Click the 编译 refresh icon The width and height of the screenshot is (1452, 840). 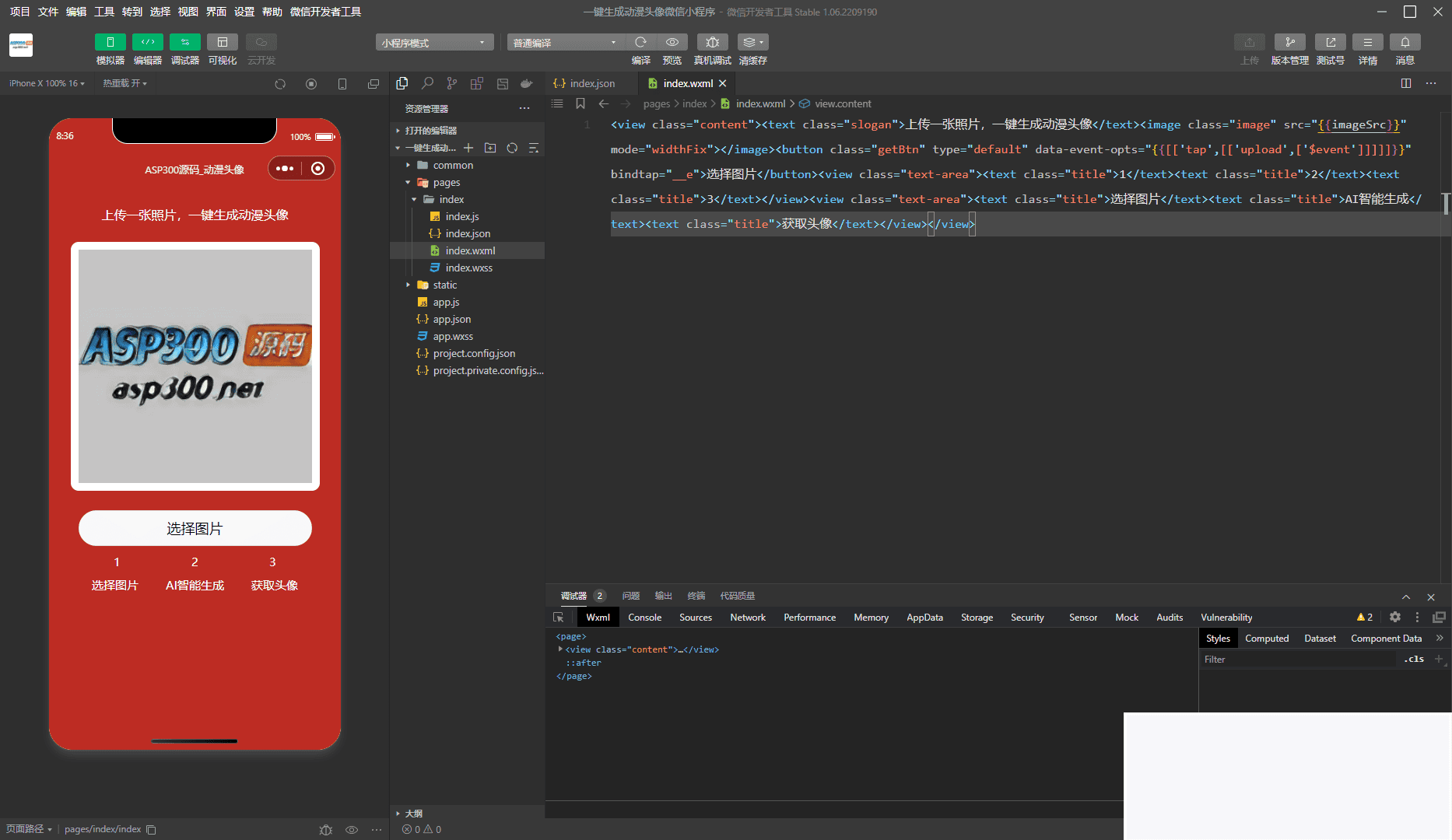pos(640,42)
